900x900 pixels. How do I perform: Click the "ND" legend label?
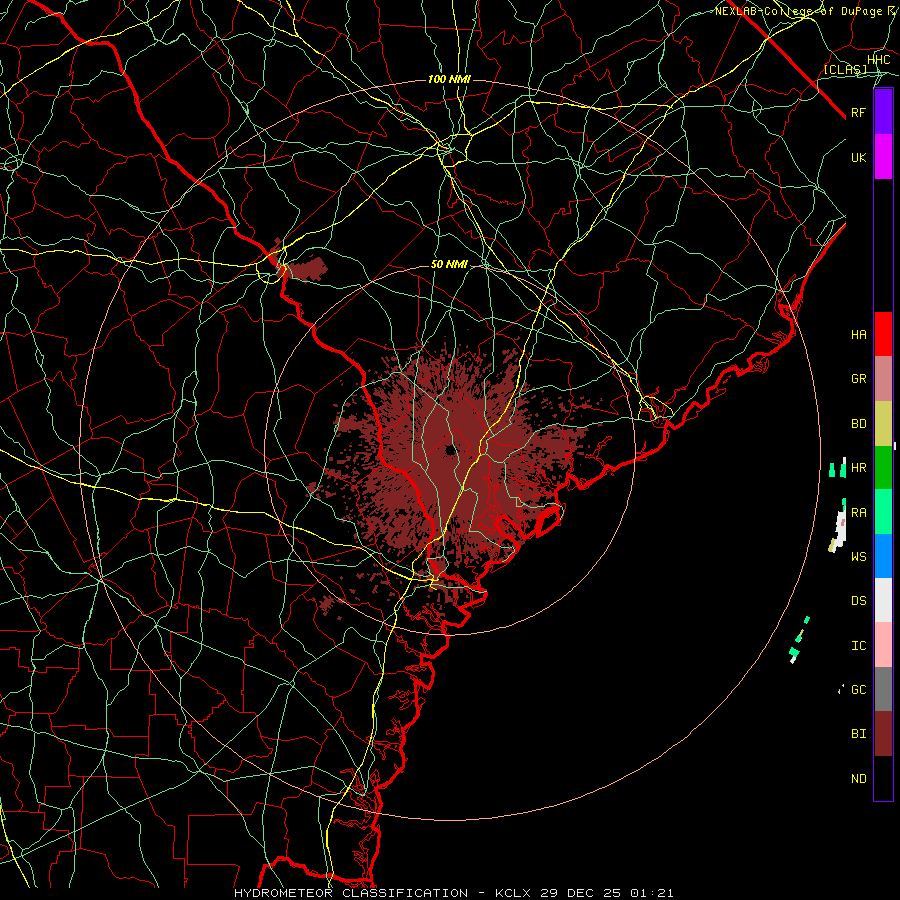click(858, 779)
